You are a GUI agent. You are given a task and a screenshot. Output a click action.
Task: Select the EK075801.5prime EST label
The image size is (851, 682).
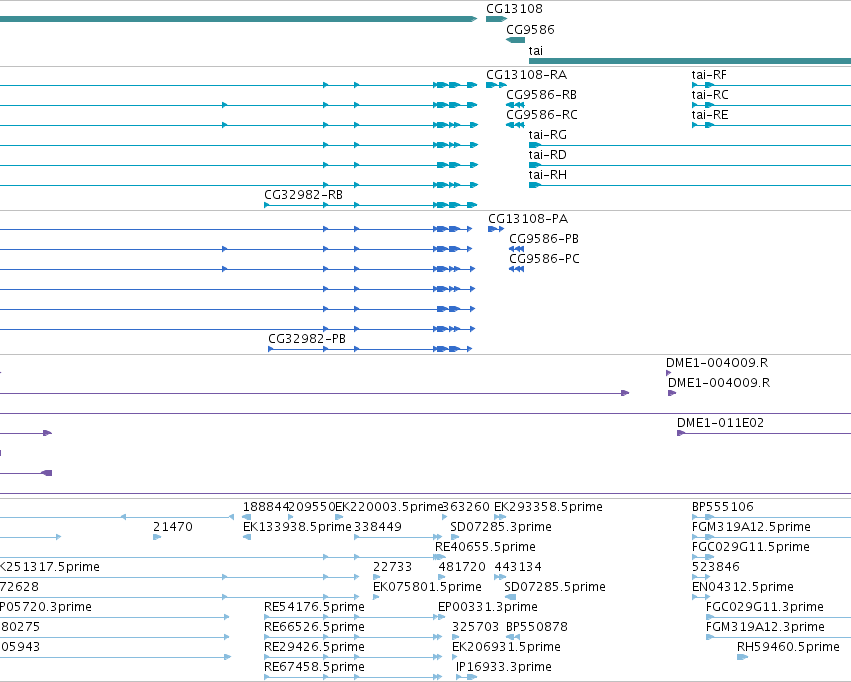click(x=427, y=587)
